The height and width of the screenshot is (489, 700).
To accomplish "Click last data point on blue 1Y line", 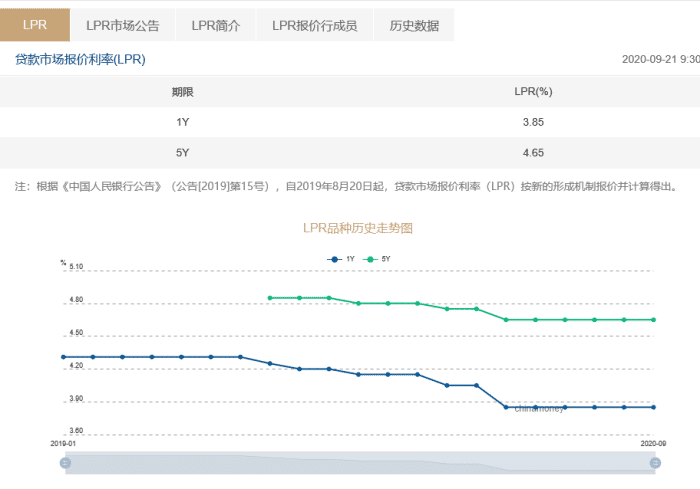I will pos(654,407).
